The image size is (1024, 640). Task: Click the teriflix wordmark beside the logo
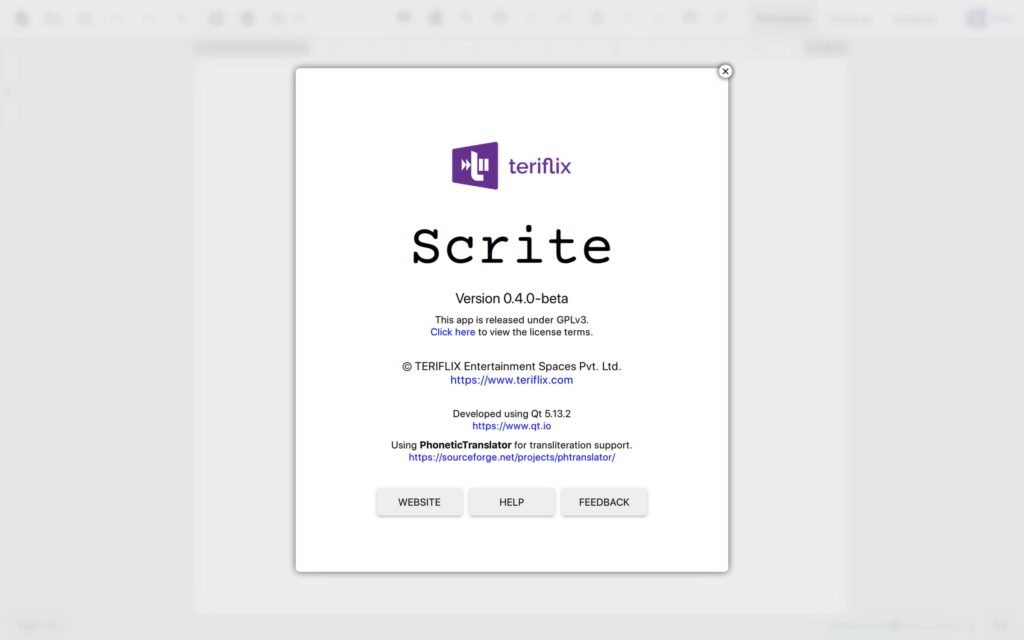539,166
